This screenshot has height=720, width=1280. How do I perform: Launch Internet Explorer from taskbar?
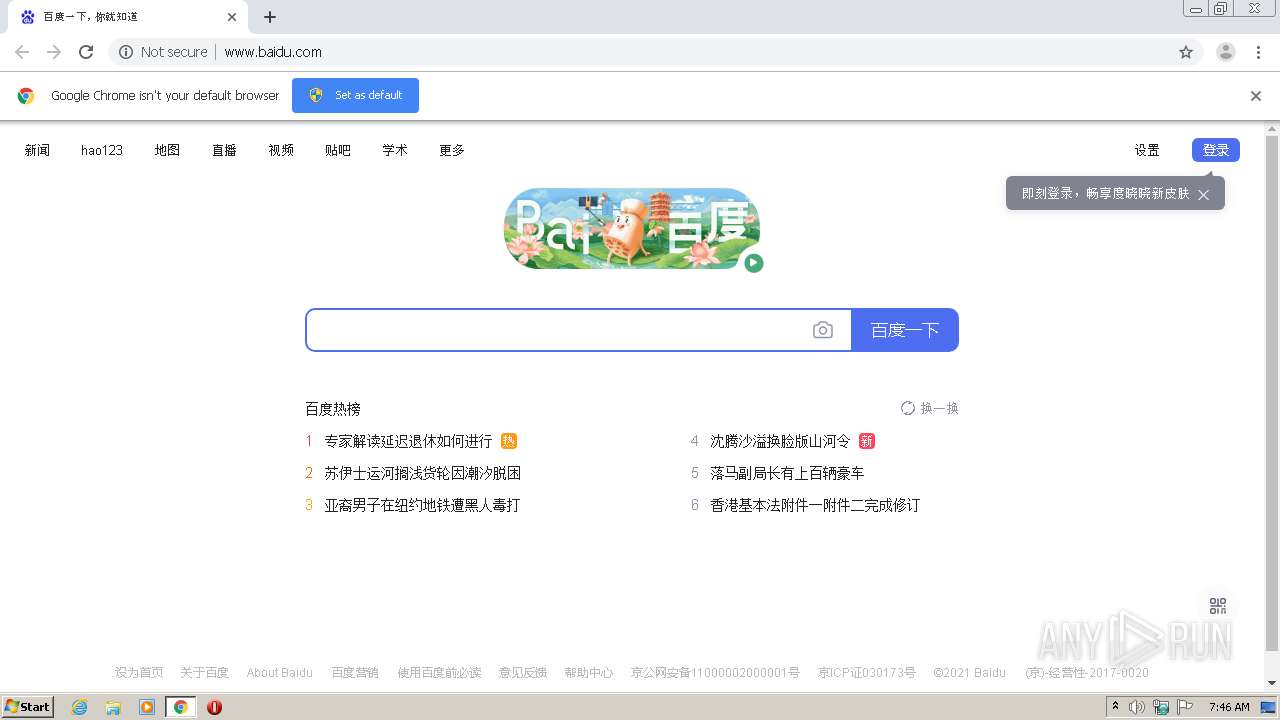(x=79, y=707)
